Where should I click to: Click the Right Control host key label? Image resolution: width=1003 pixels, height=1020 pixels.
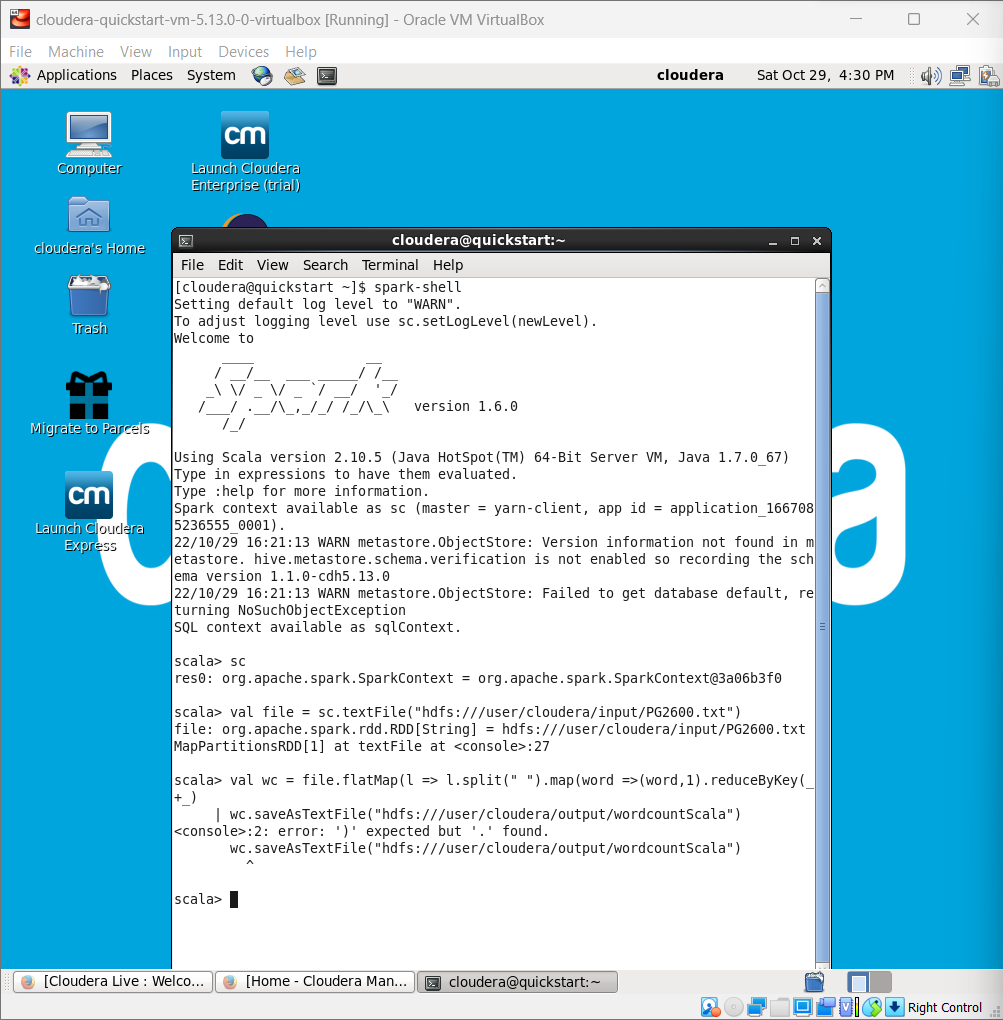point(944,1008)
